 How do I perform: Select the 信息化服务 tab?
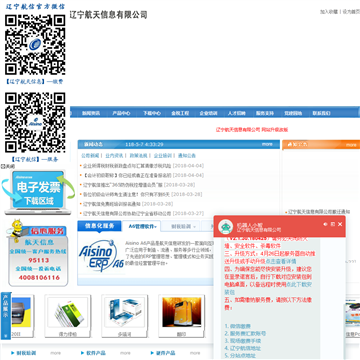pyautogui.click(x=99, y=226)
